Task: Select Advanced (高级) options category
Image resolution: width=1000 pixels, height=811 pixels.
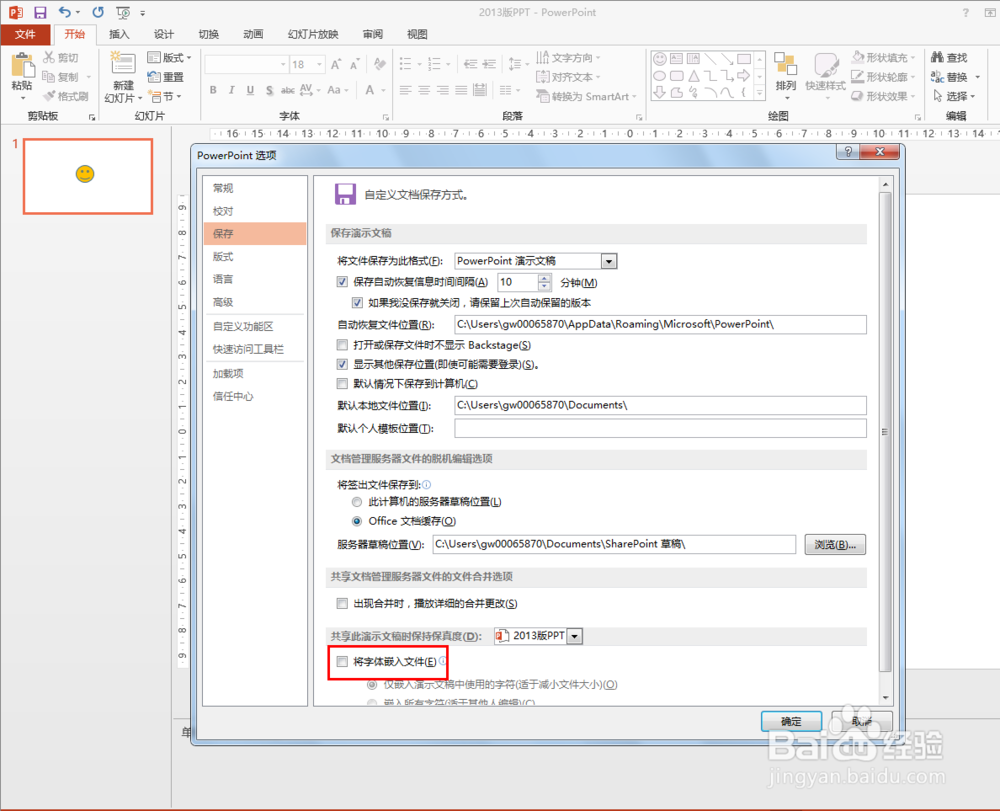Action: [x=254, y=302]
